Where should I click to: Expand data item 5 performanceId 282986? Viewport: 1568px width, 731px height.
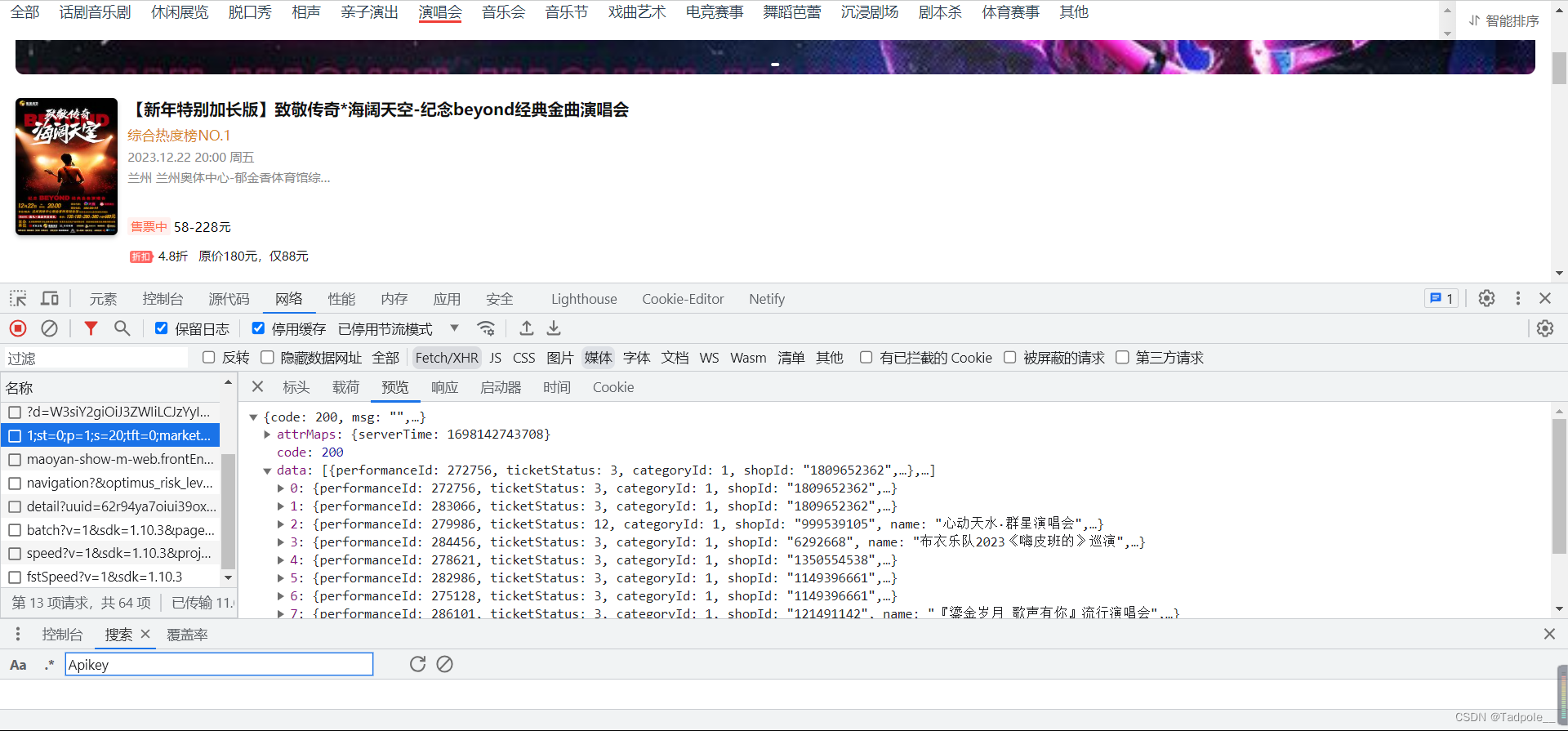[280, 578]
